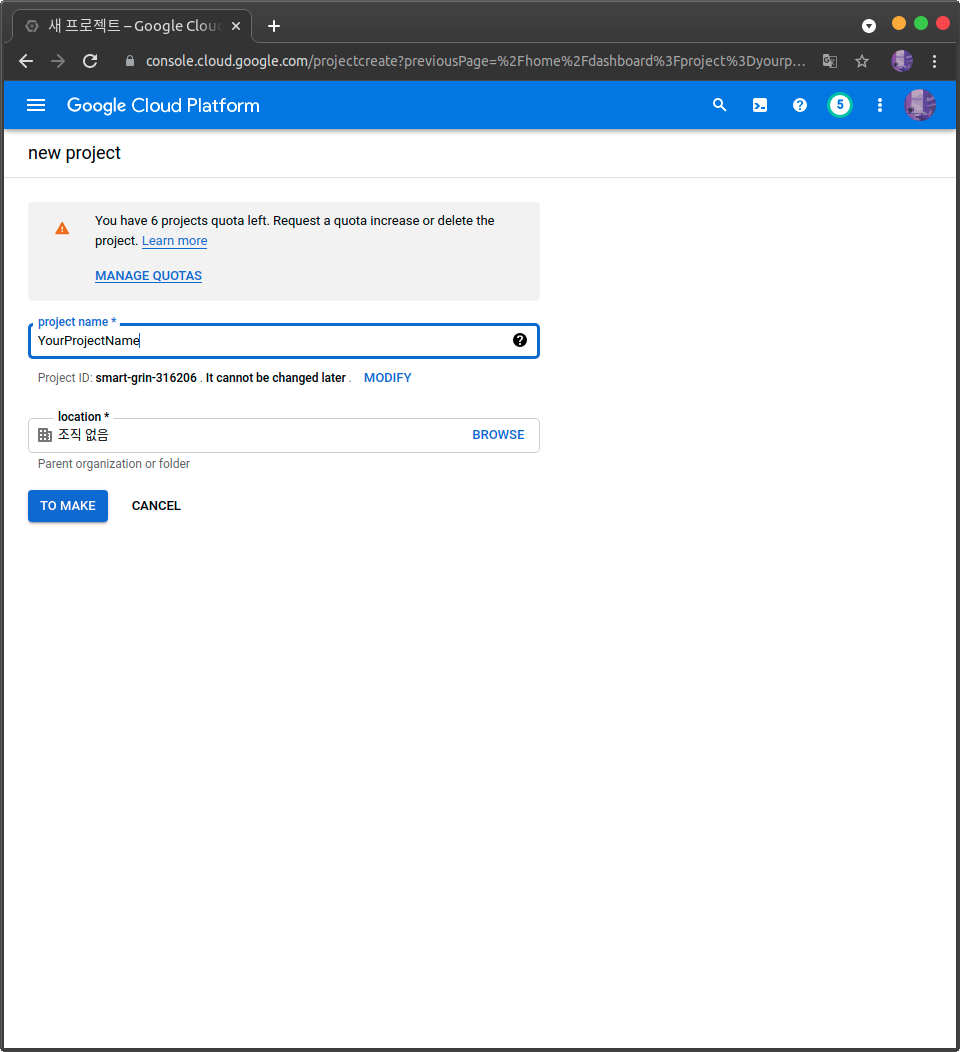Click BROWSE to choose location
This screenshot has width=960, height=1052.
(x=498, y=435)
